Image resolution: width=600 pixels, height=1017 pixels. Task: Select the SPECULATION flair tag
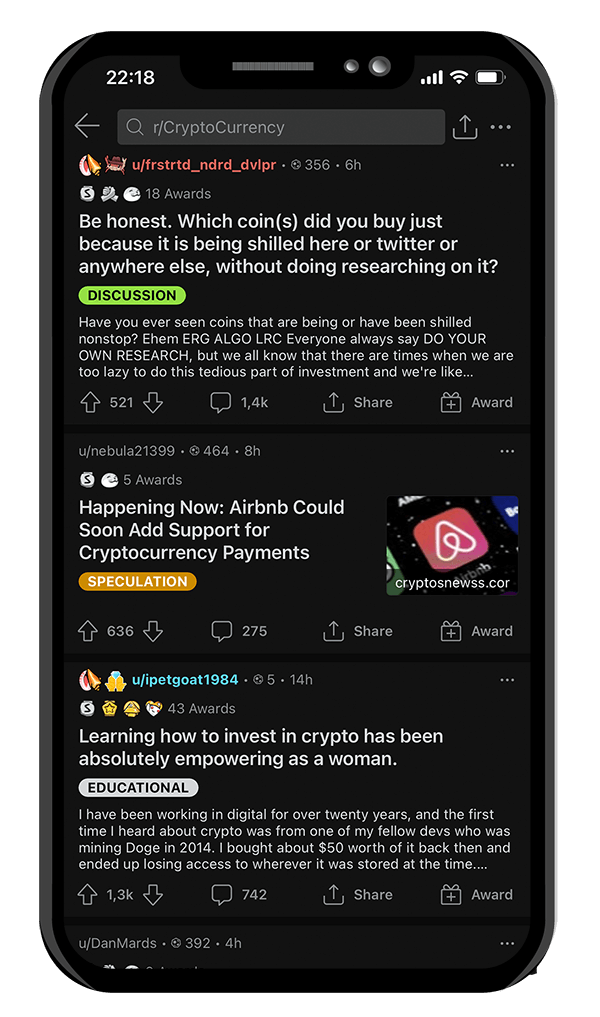click(x=137, y=580)
